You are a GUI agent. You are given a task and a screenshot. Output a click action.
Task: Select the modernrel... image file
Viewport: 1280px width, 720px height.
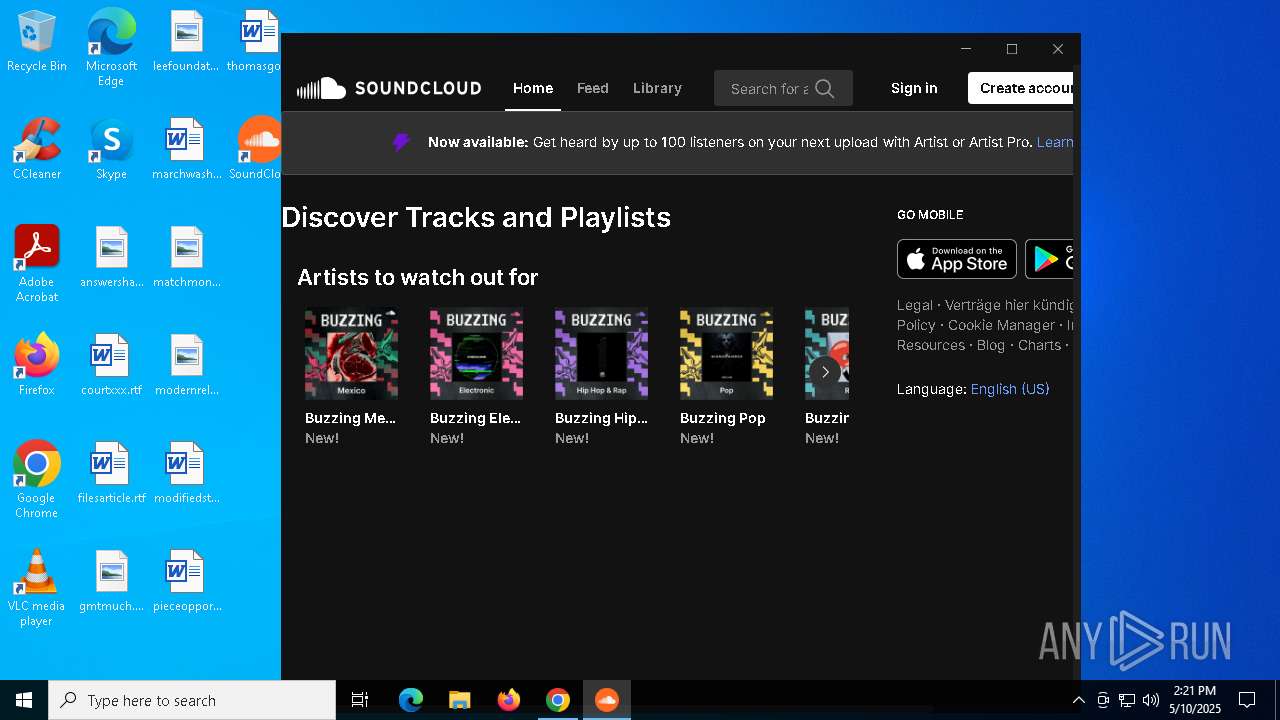pyautogui.click(x=186, y=365)
